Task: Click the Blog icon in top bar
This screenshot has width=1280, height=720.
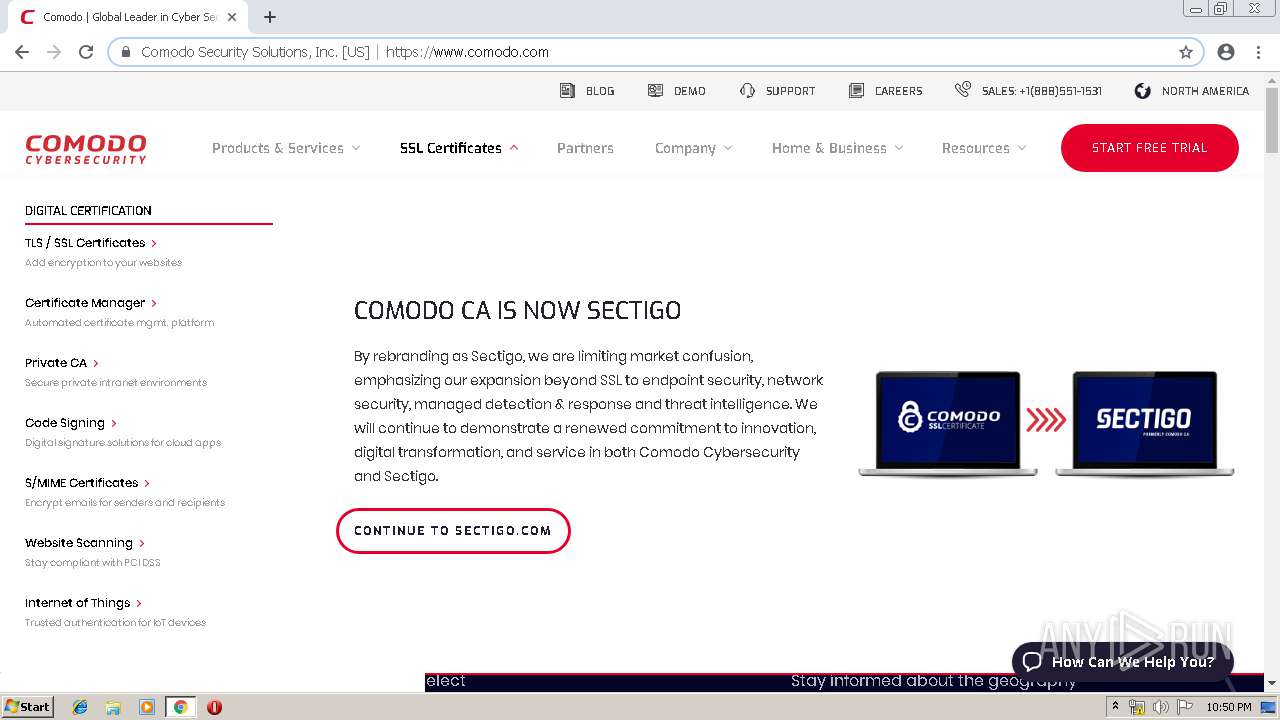Action: coord(567,90)
